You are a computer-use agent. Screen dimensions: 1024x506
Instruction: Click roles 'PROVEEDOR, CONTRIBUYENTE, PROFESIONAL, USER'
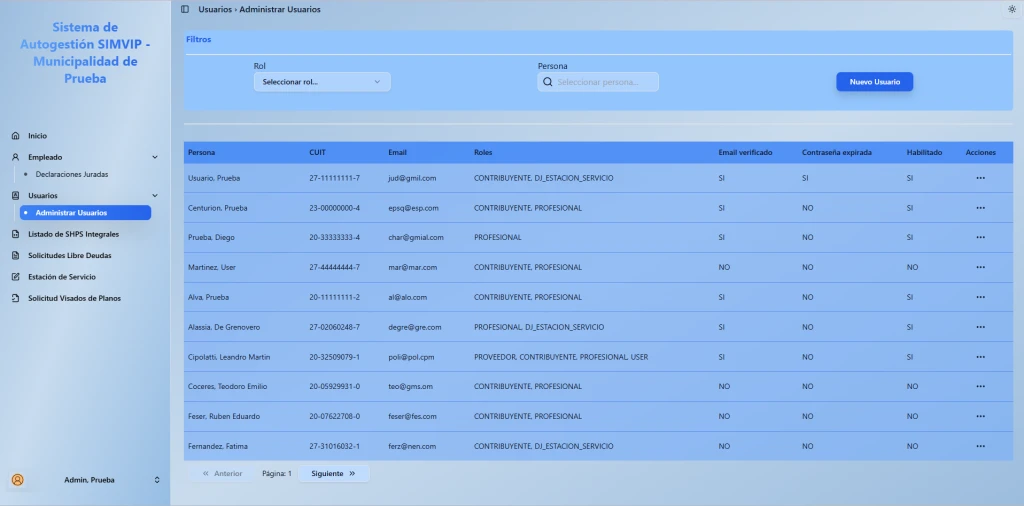point(561,357)
